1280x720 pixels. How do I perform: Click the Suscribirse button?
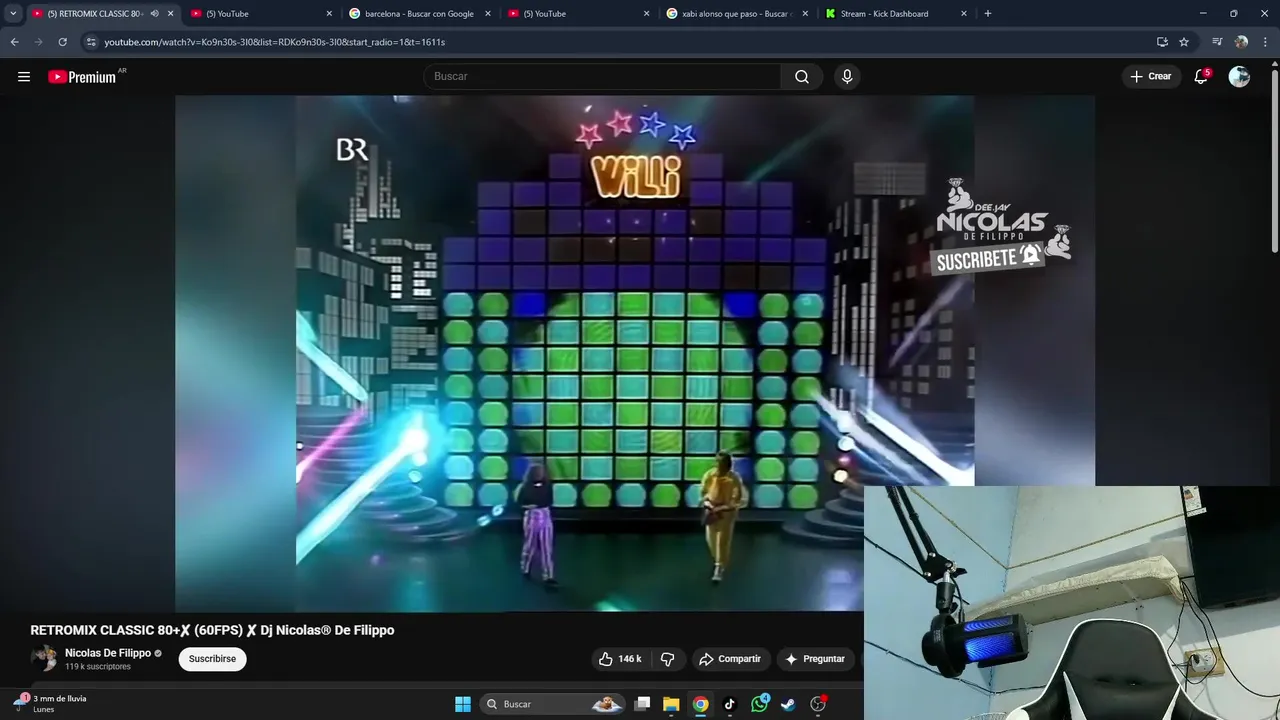coord(212,659)
